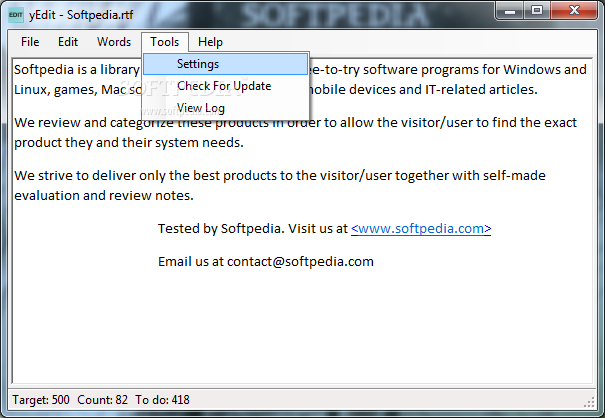Close the open Tools menu
The width and height of the screenshot is (605, 418).
[165, 42]
